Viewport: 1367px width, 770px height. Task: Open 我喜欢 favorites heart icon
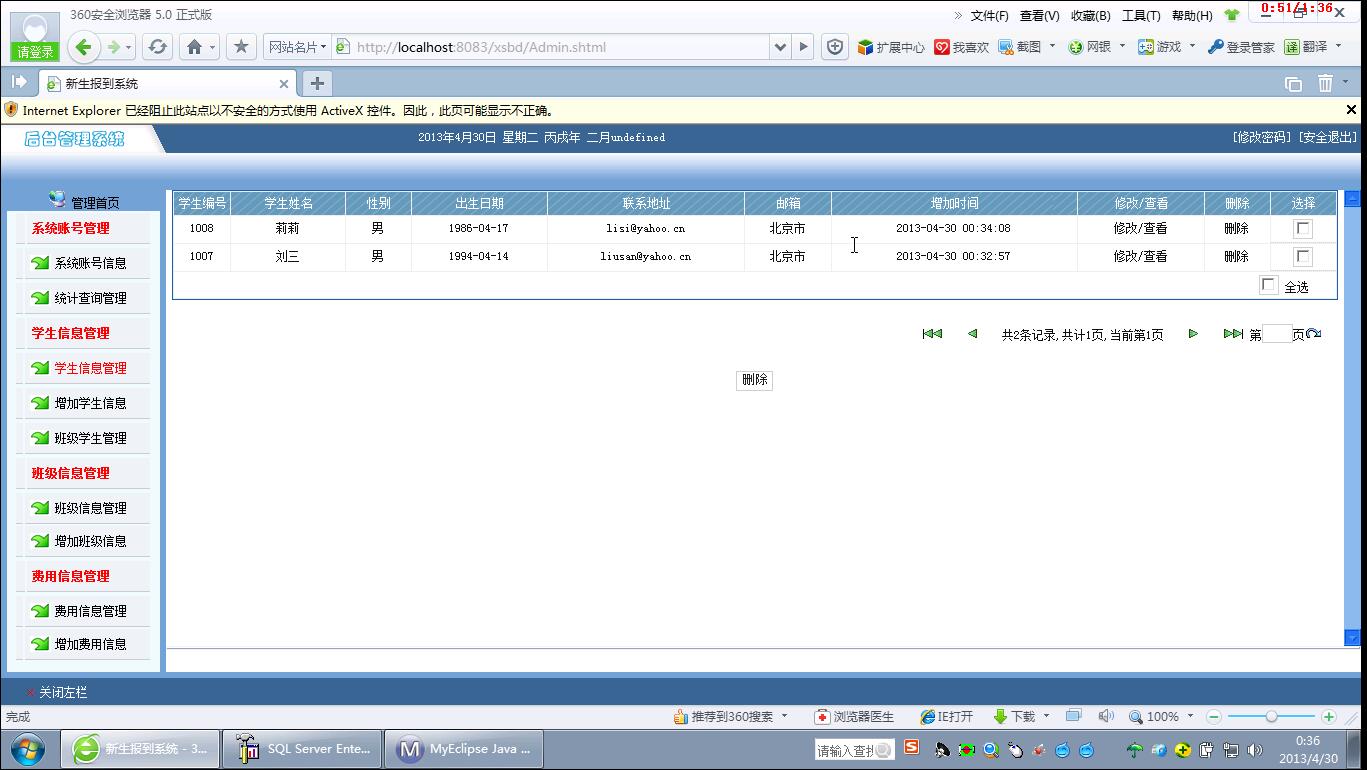point(961,47)
